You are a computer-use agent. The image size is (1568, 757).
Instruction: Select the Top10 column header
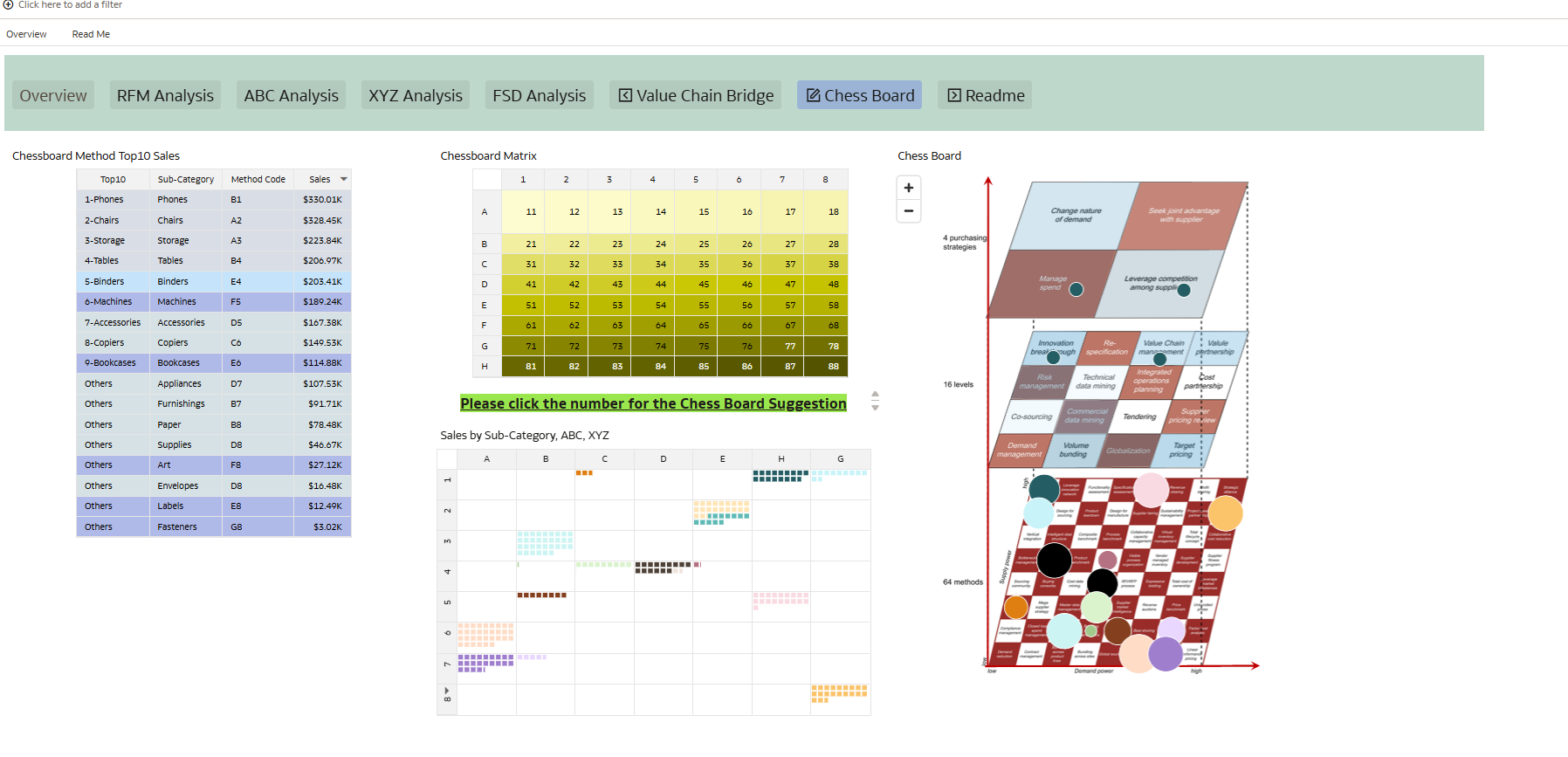113,179
